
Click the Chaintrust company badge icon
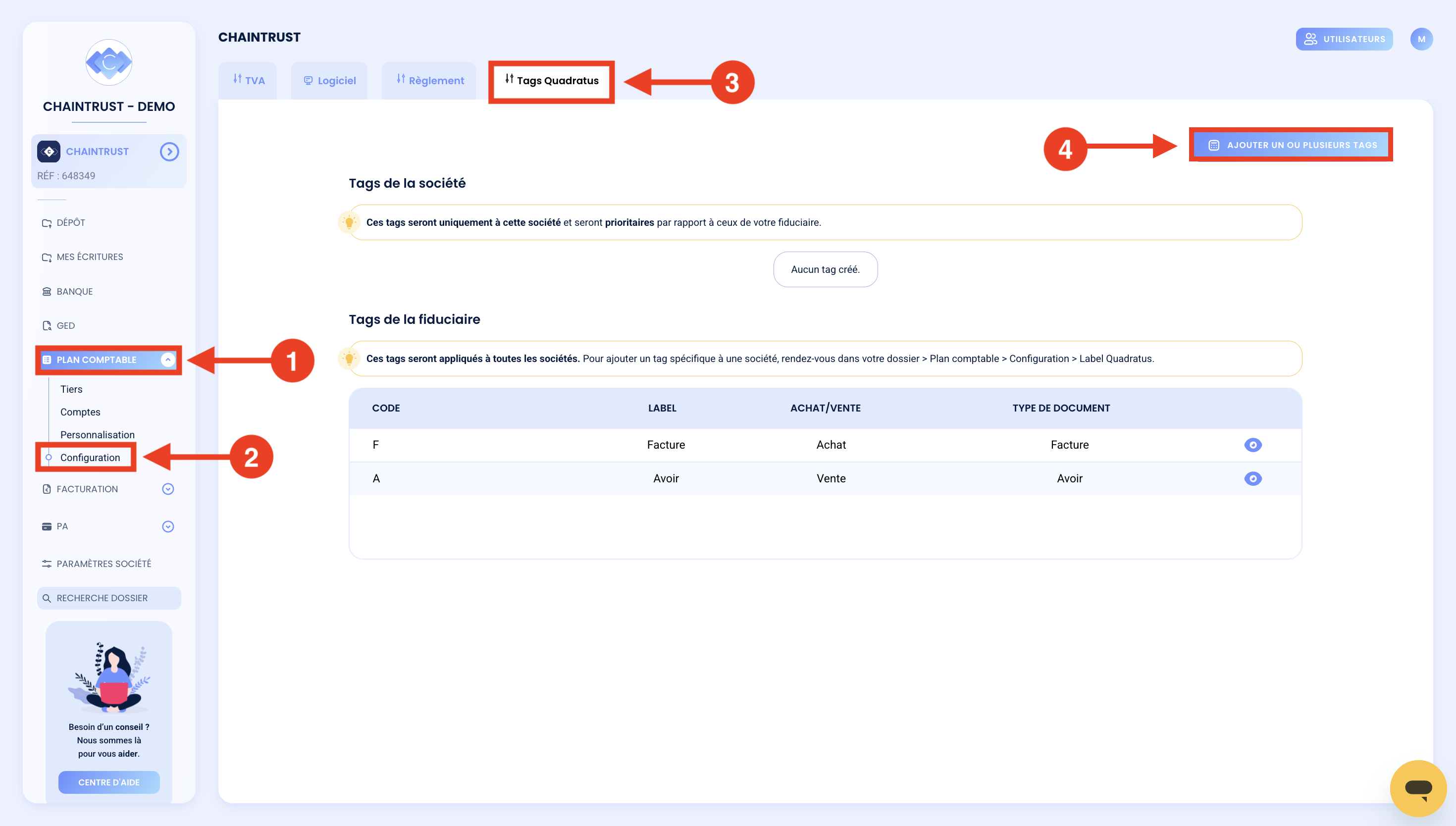click(x=49, y=152)
